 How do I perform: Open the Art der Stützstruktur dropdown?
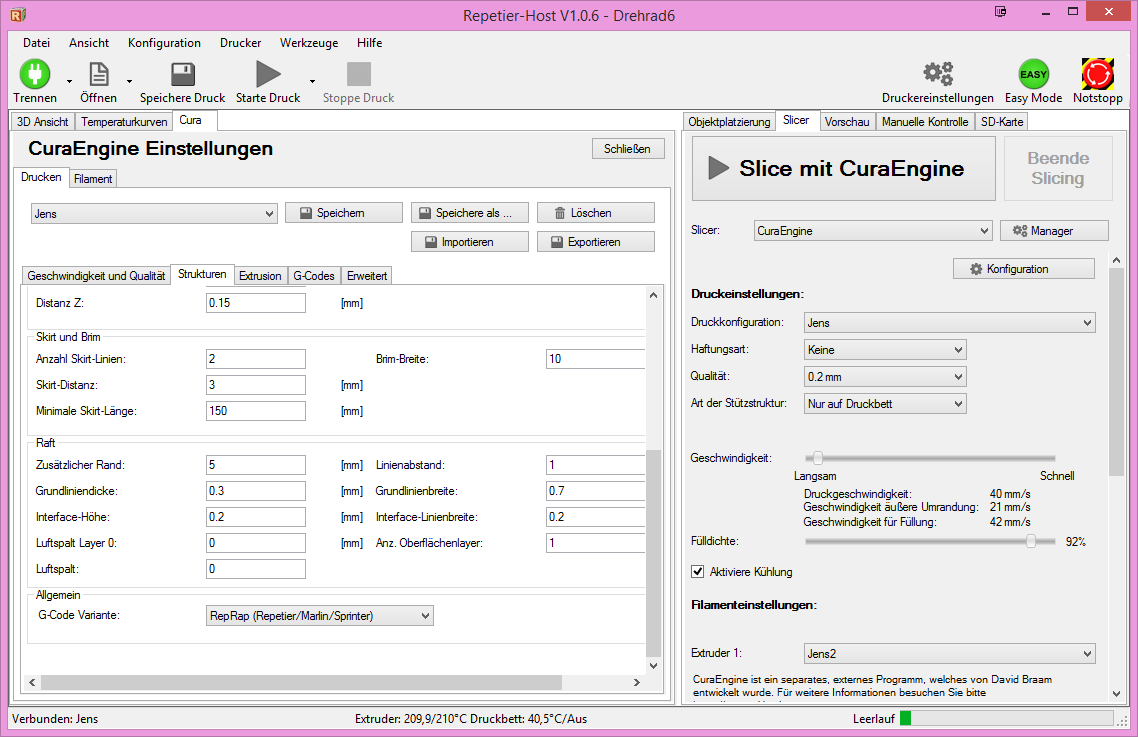(x=885, y=403)
